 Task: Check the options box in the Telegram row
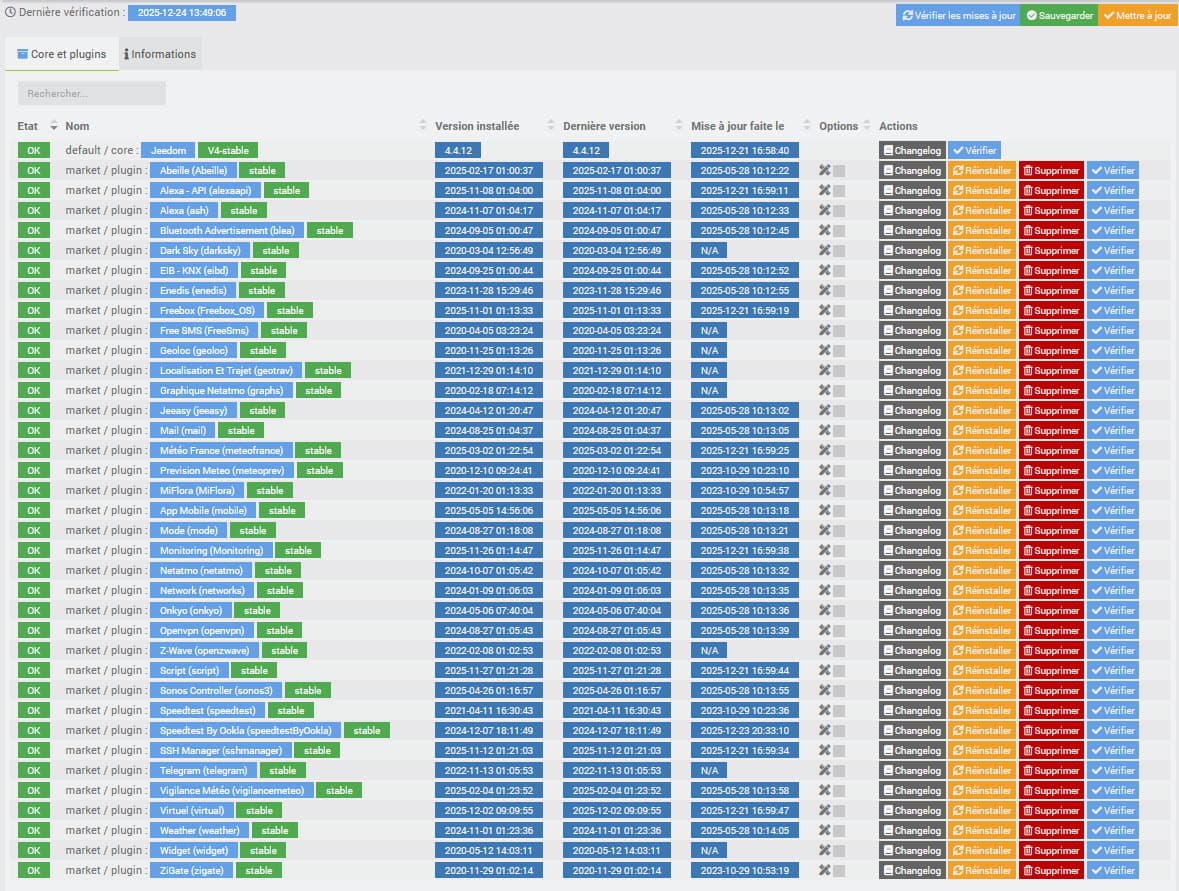tap(839, 771)
